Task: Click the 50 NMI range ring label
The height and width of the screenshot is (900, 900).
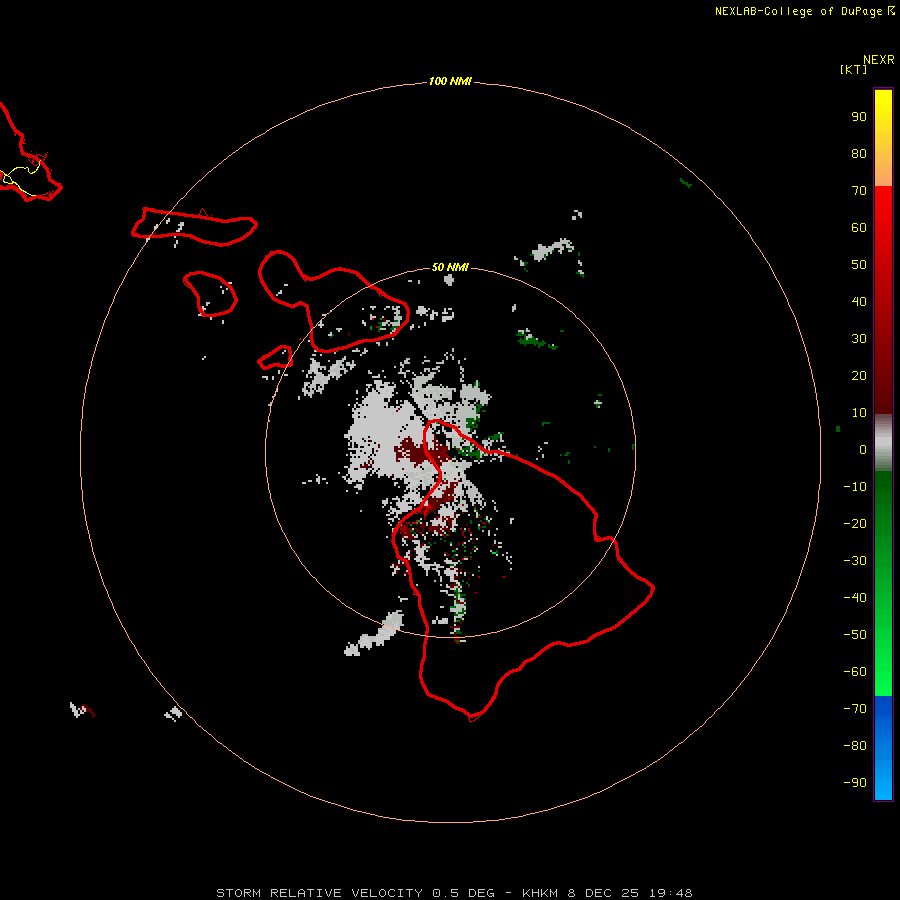Action: pyautogui.click(x=450, y=267)
